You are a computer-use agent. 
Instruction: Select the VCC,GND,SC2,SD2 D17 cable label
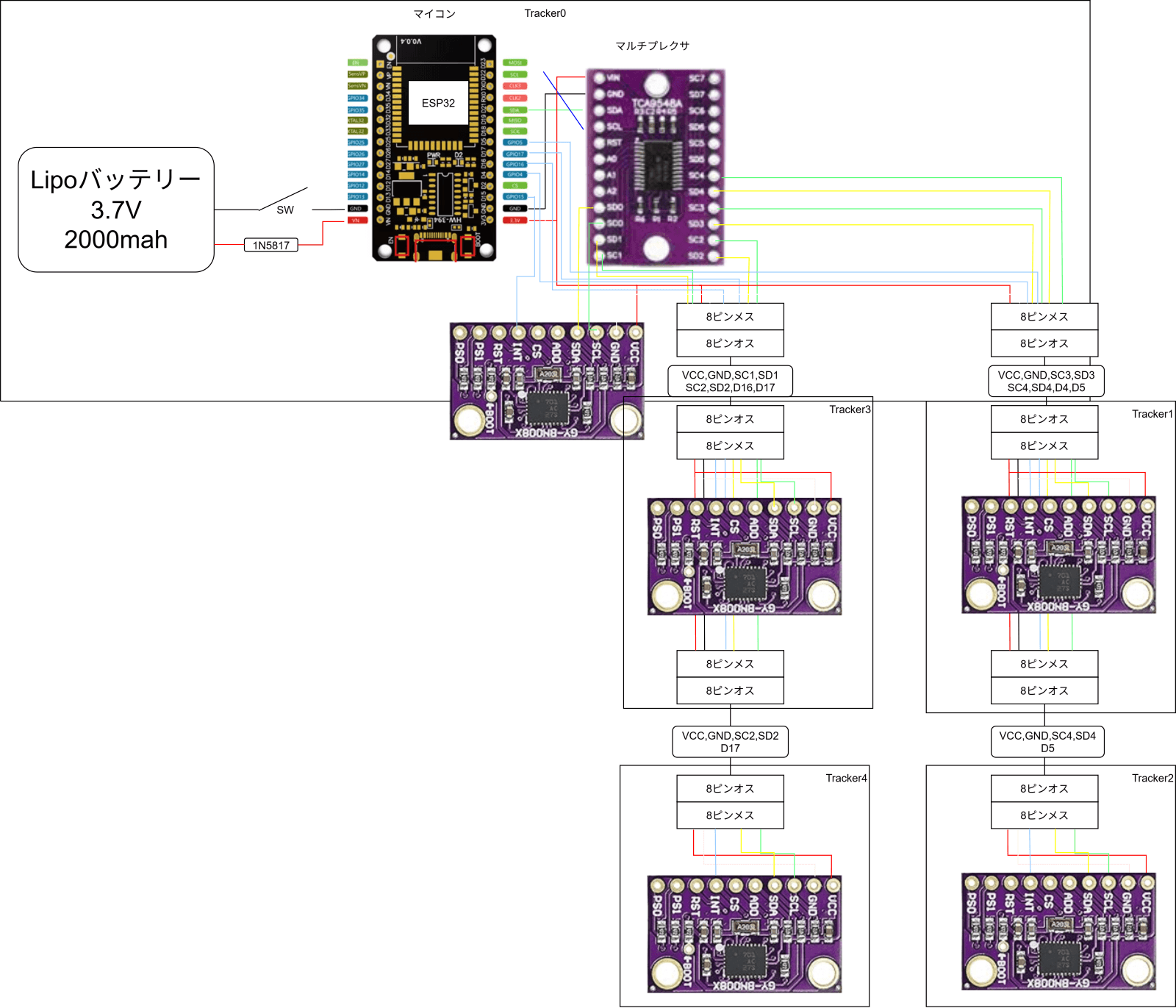pos(730,742)
